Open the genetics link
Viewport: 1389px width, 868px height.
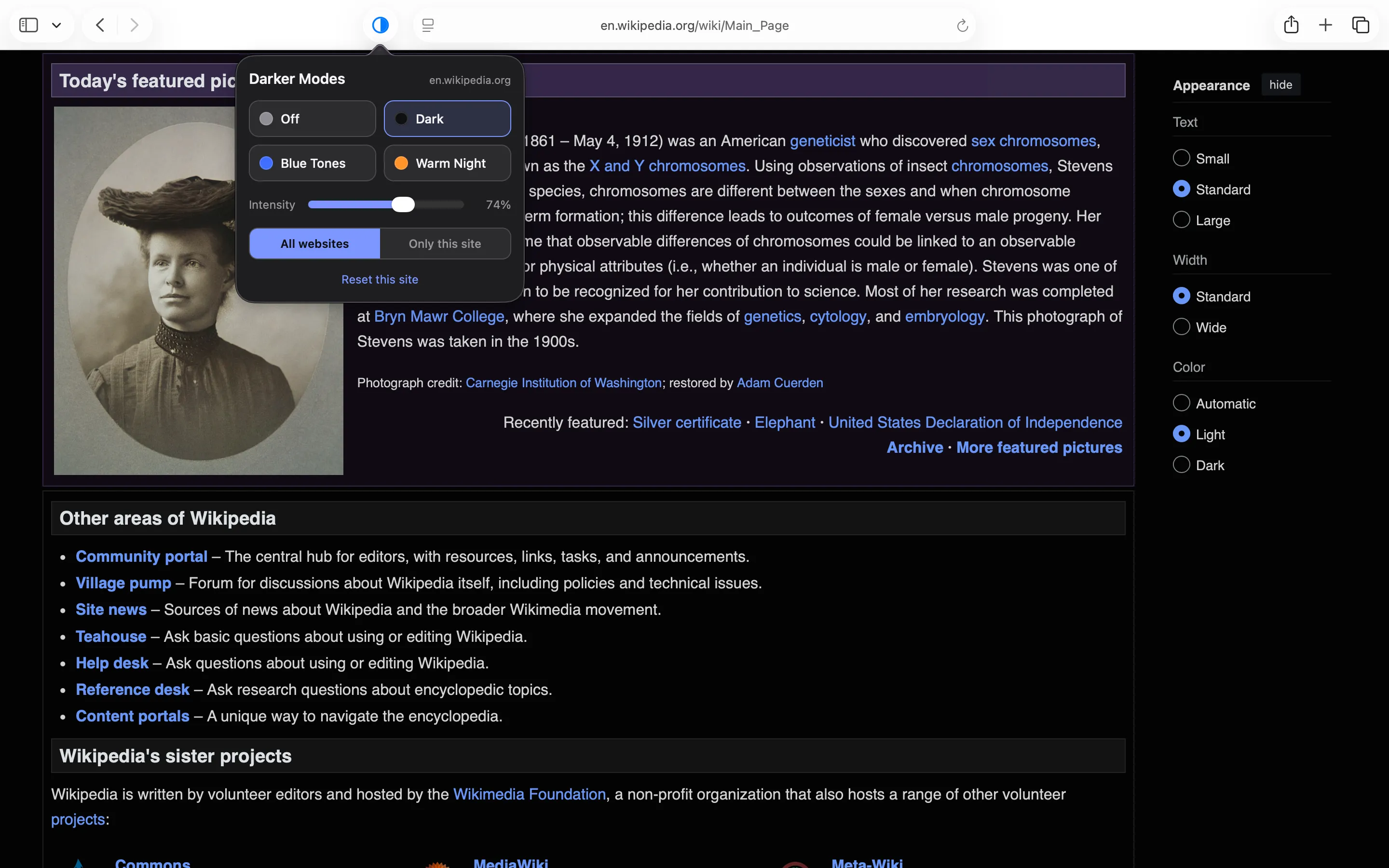click(x=772, y=316)
